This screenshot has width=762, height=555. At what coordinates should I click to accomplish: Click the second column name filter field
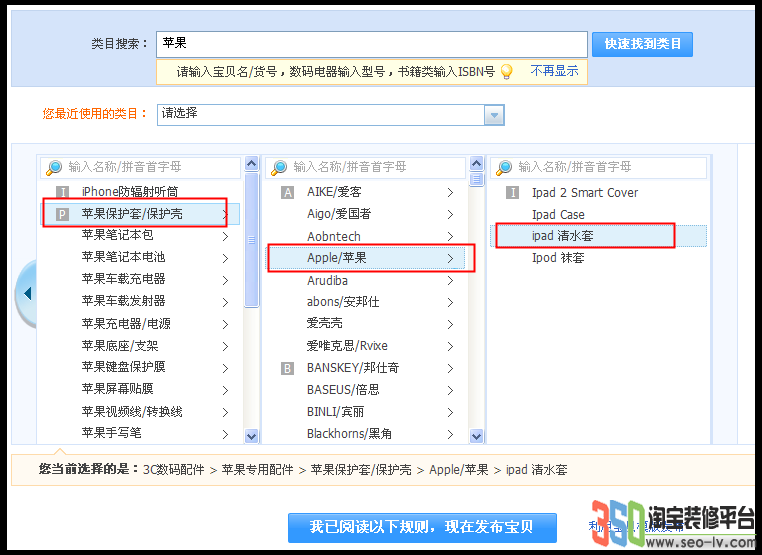(x=366, y=167)
